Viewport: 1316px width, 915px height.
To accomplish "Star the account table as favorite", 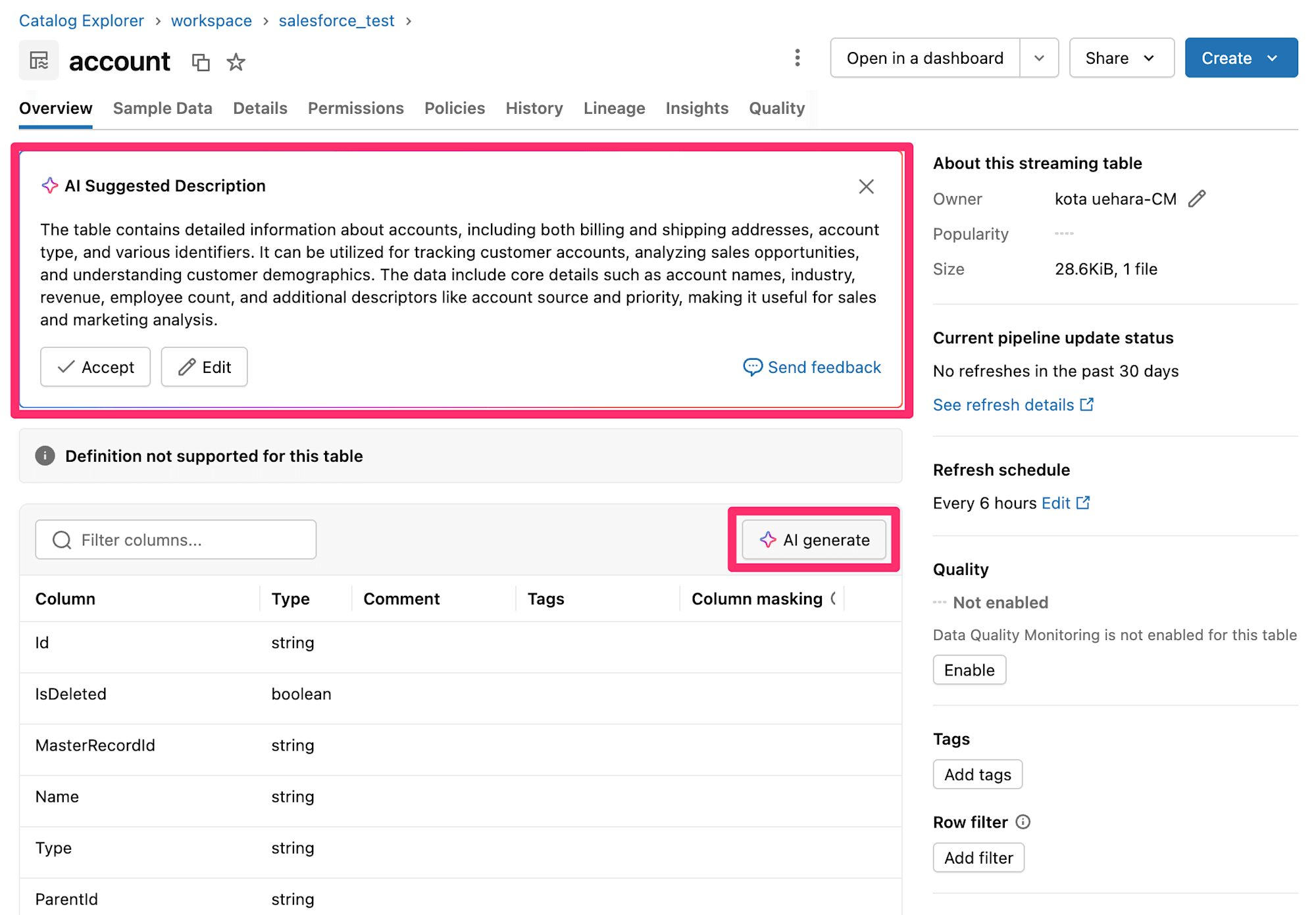I will (x=236, y=62).
